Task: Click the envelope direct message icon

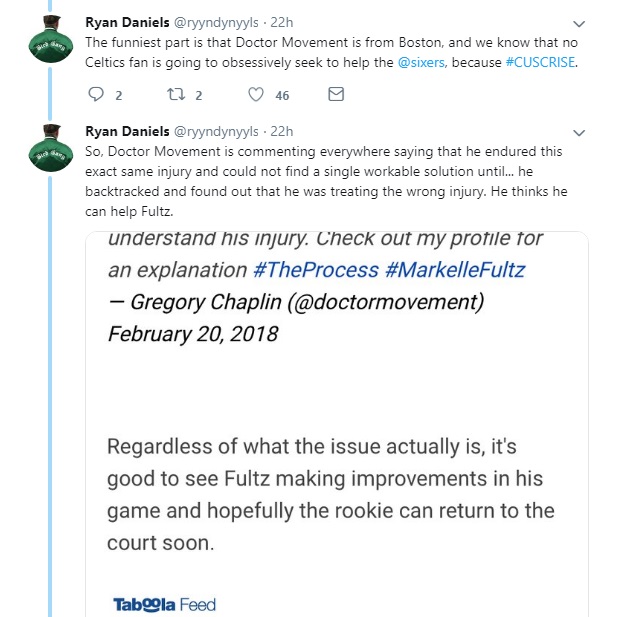Action: [336, 95]
